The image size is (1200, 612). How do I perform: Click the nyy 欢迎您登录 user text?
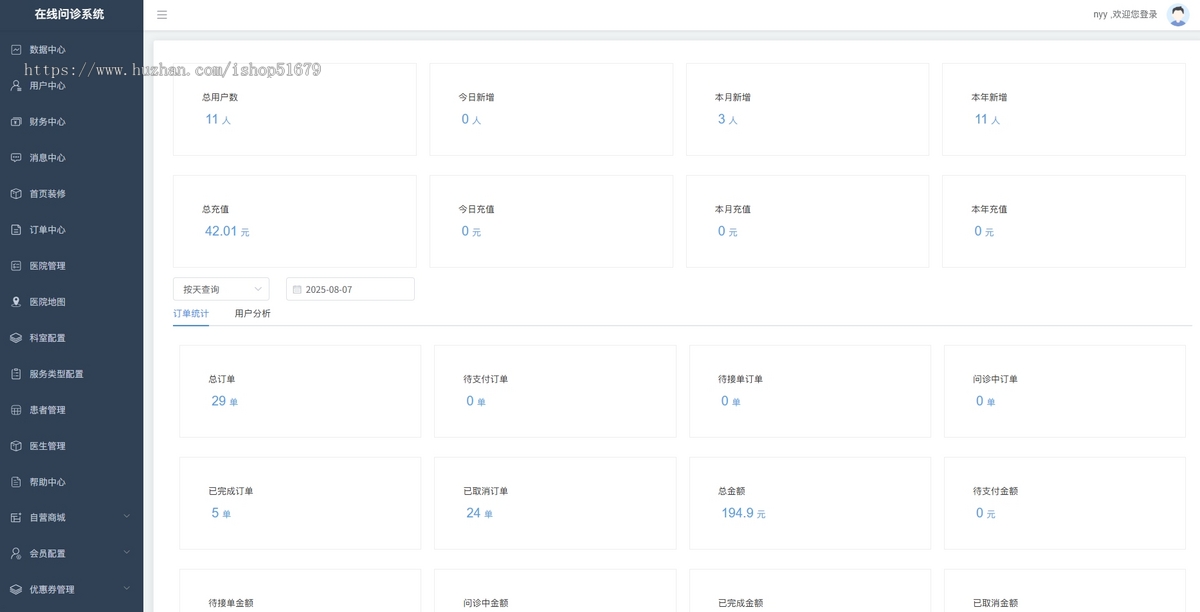[x=1125, y=15]
